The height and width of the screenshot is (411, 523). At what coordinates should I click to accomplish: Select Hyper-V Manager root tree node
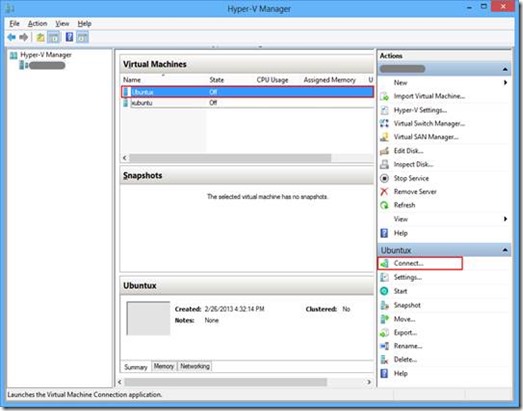[46, 55]
